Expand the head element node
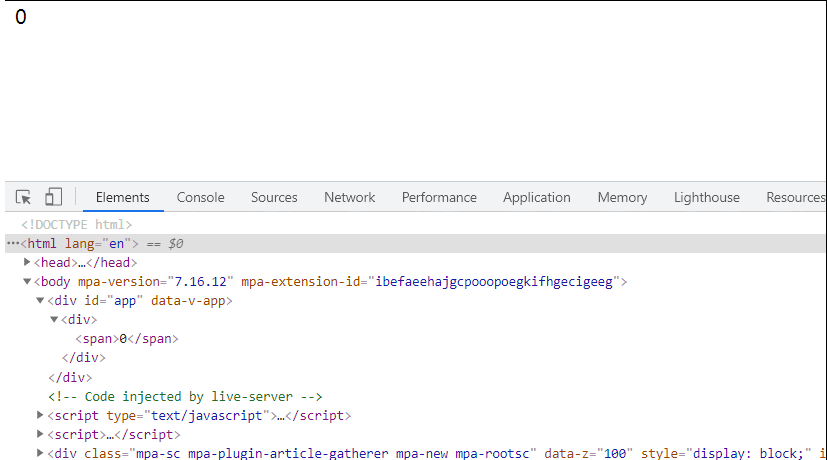Screen dimensions: 827x460 pyautogui.click(x=27, y=262)
